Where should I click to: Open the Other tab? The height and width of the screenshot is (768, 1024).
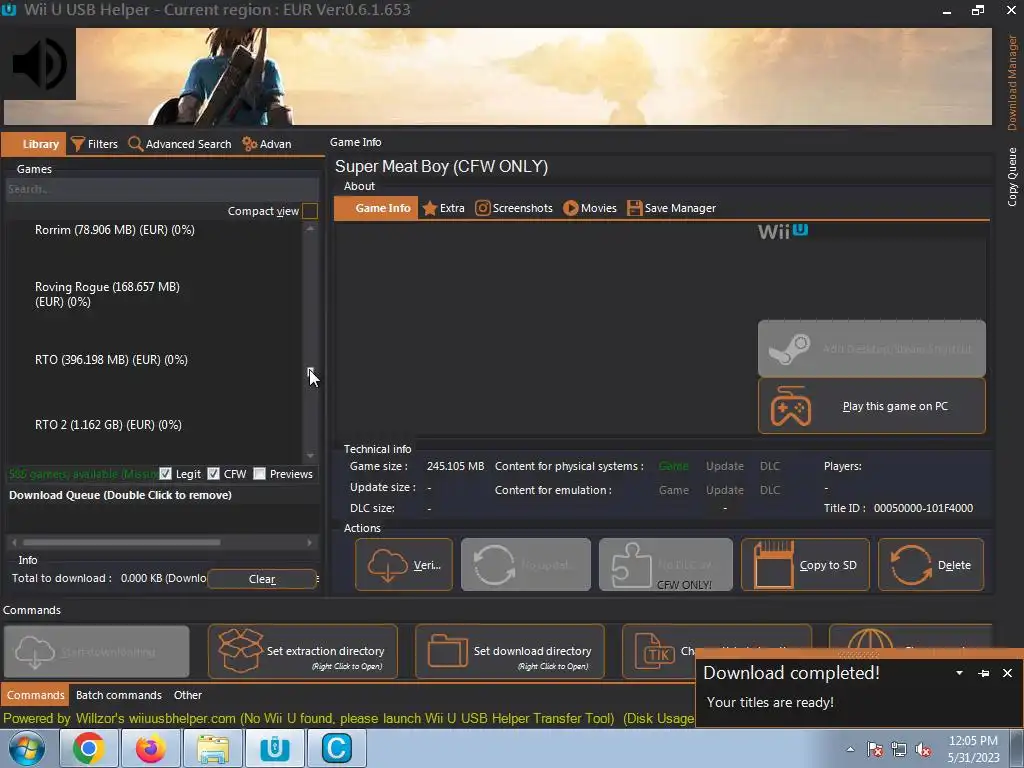pos(187,695)
